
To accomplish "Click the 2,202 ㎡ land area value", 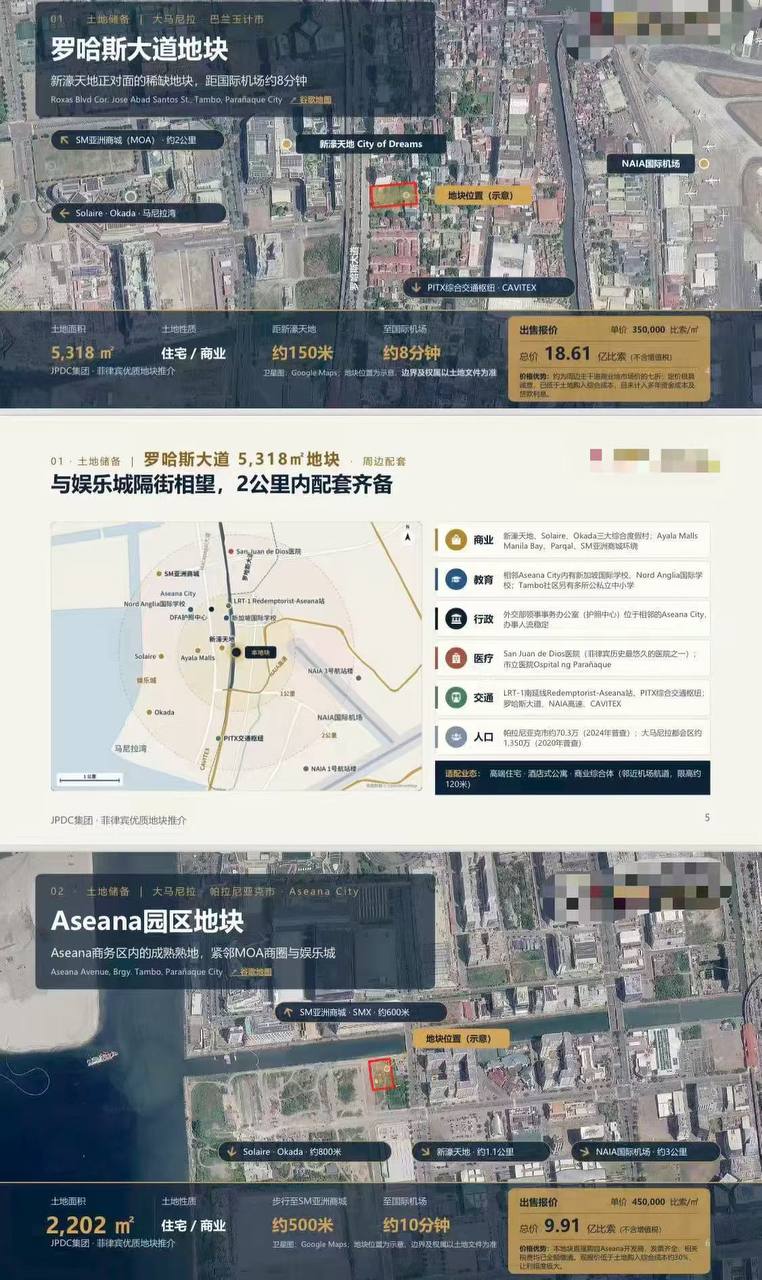I will click(x=90, y=1225).
